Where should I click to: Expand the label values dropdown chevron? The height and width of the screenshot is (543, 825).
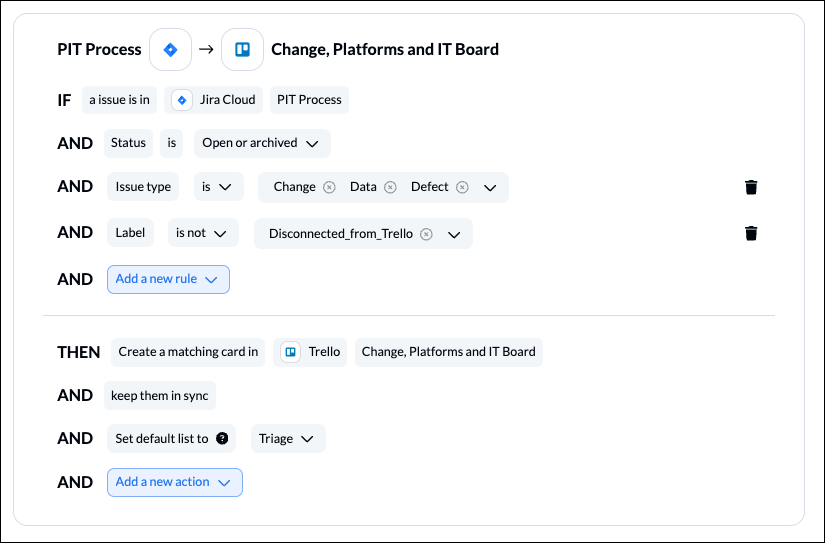click(x=454, y=234)
